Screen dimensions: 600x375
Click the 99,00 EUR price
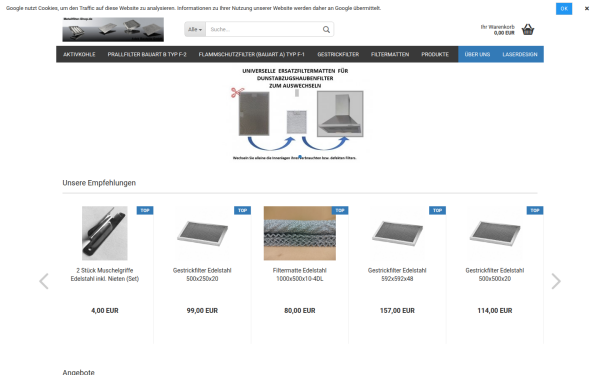click(x=202, y=311)
